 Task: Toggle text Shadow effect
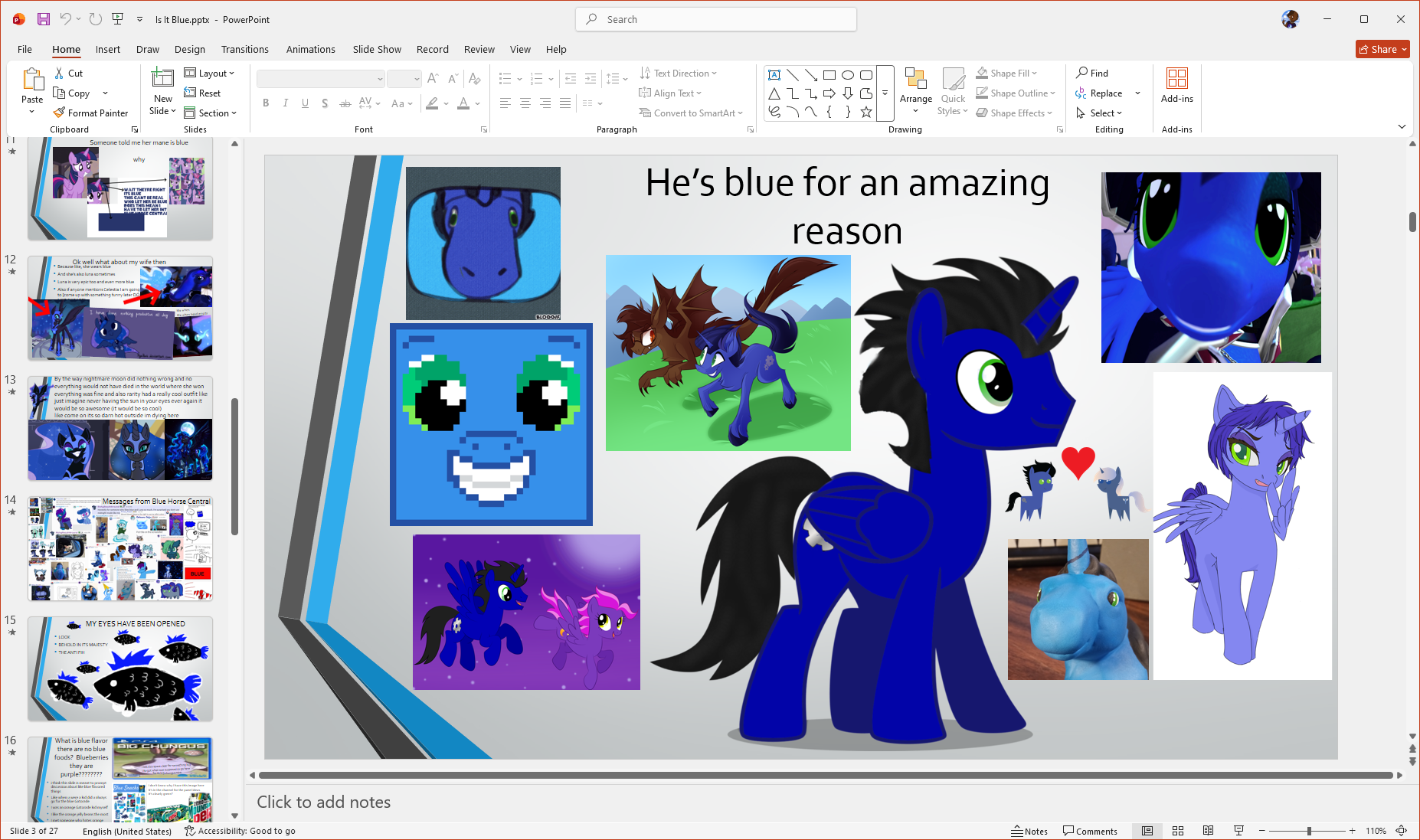pyautogui.click(x=325, y=103)
